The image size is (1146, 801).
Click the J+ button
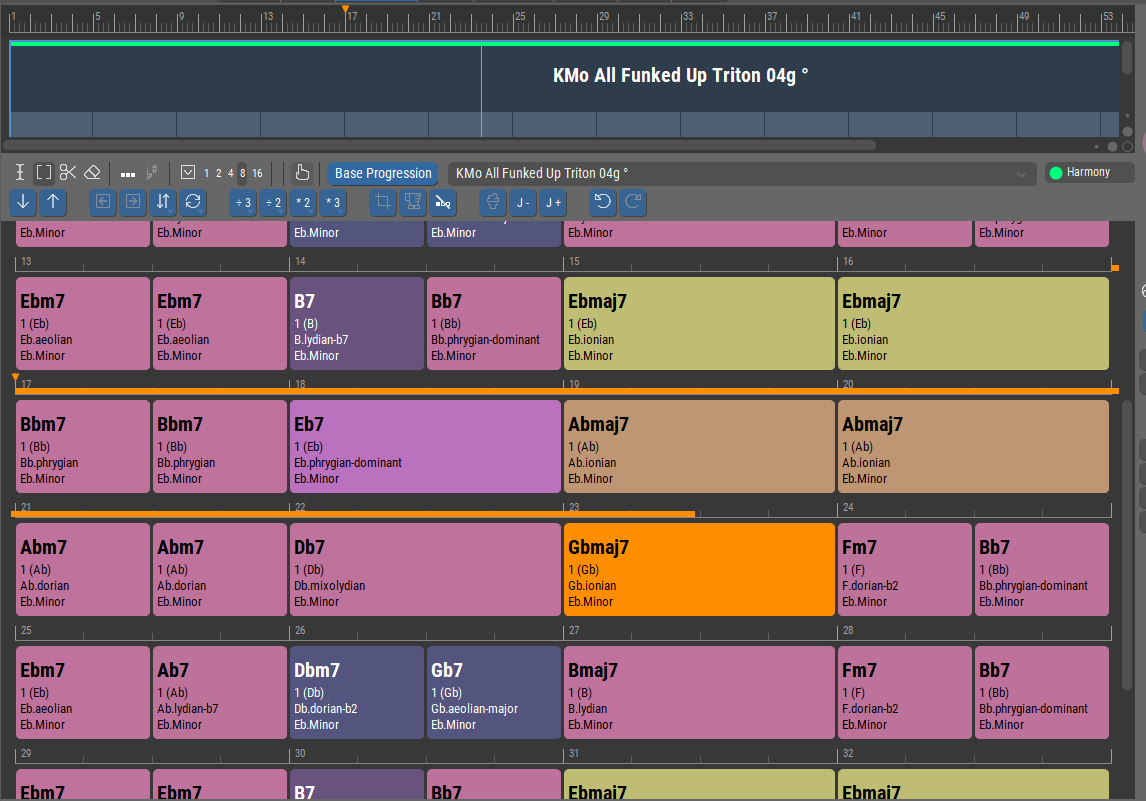[x=553, y=203]
